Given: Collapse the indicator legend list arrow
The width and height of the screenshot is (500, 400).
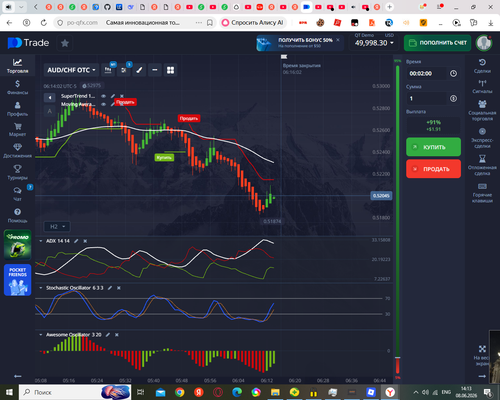Looking at the screenshot, I should point(50,98).
